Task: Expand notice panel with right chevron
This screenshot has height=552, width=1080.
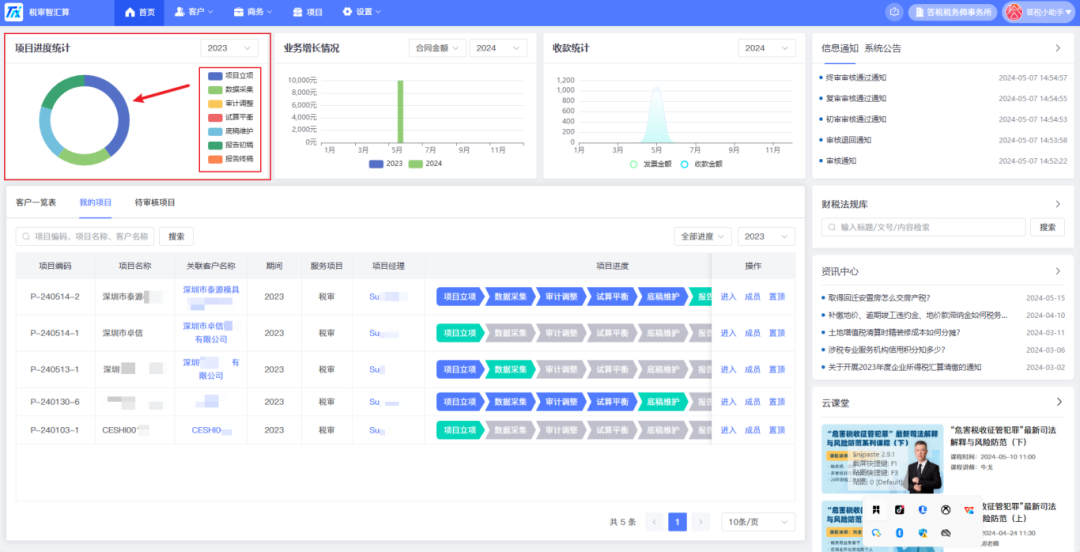Action: 1058,48
